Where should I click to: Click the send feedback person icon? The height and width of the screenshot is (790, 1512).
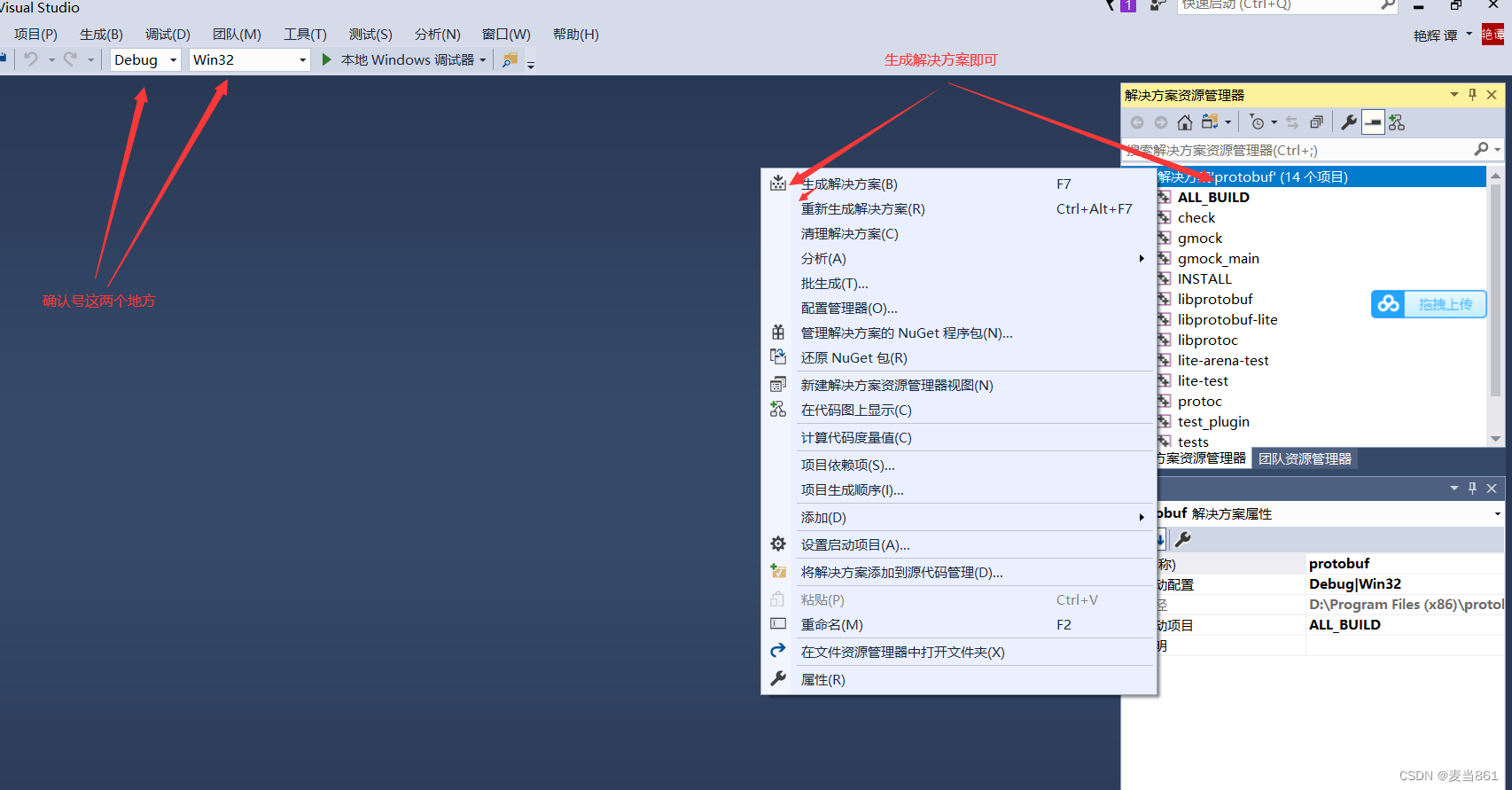[1157, 5]
